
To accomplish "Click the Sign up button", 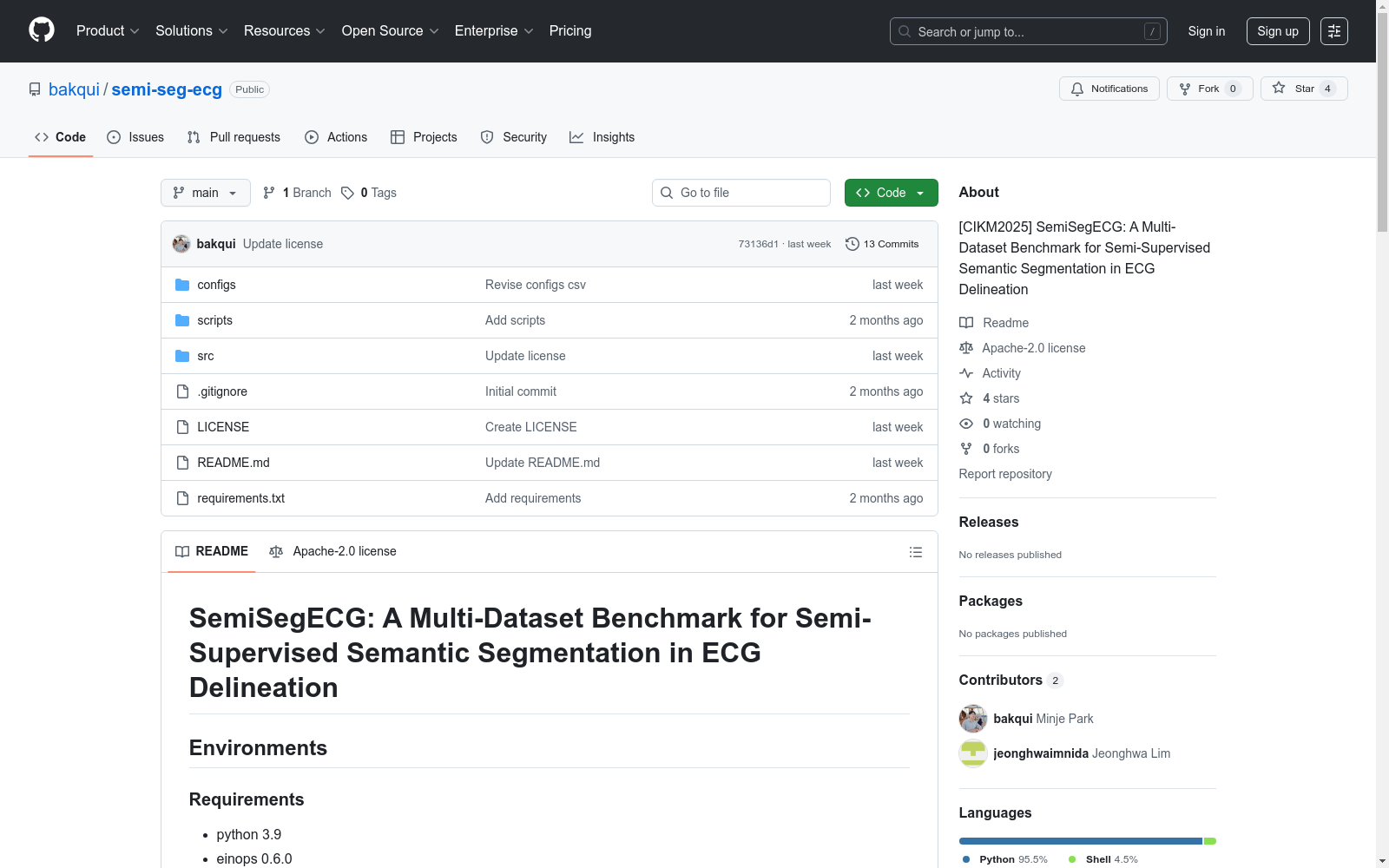I will 1278,31.
